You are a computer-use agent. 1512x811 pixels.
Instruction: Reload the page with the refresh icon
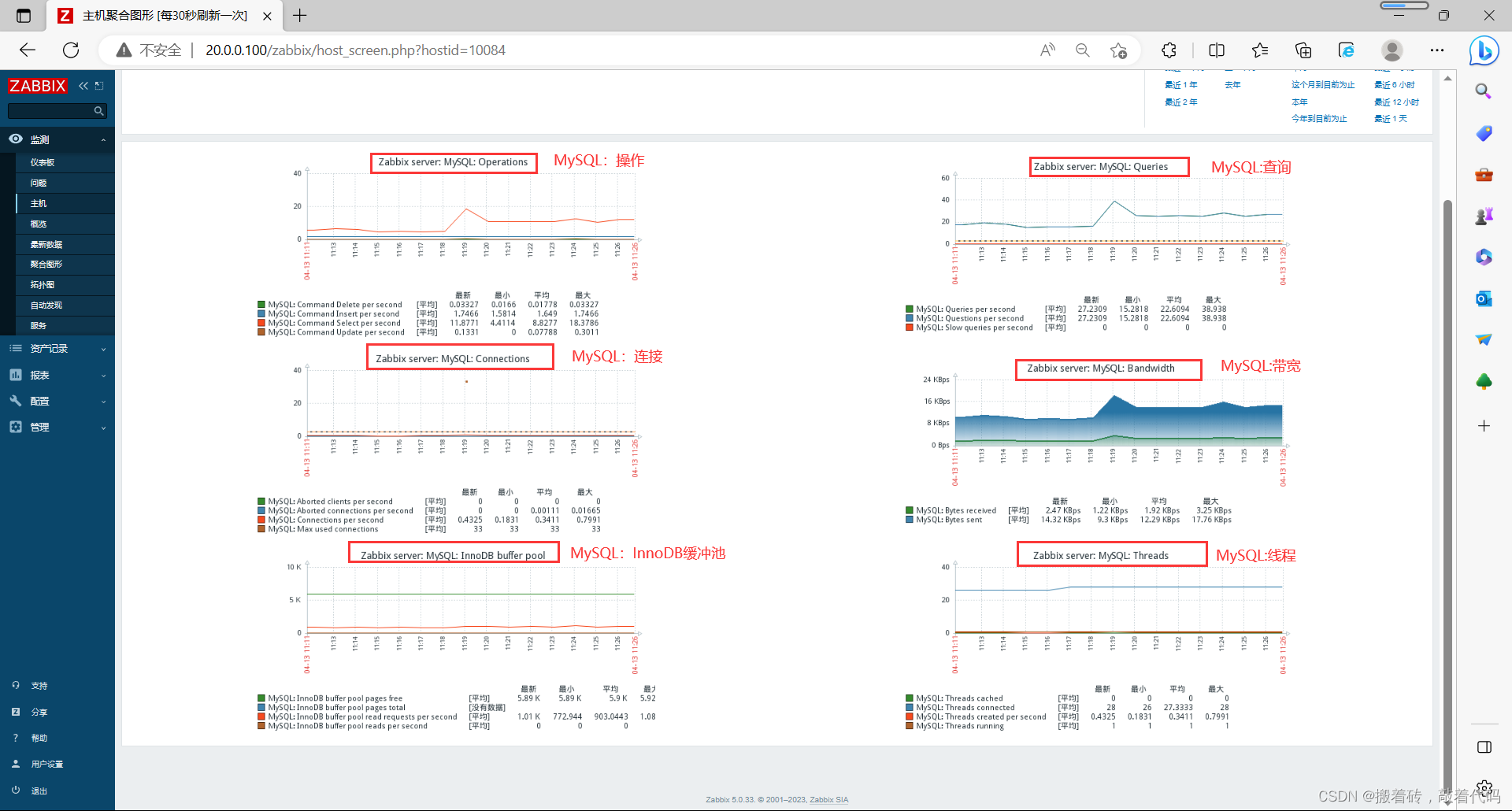[71, 50]
